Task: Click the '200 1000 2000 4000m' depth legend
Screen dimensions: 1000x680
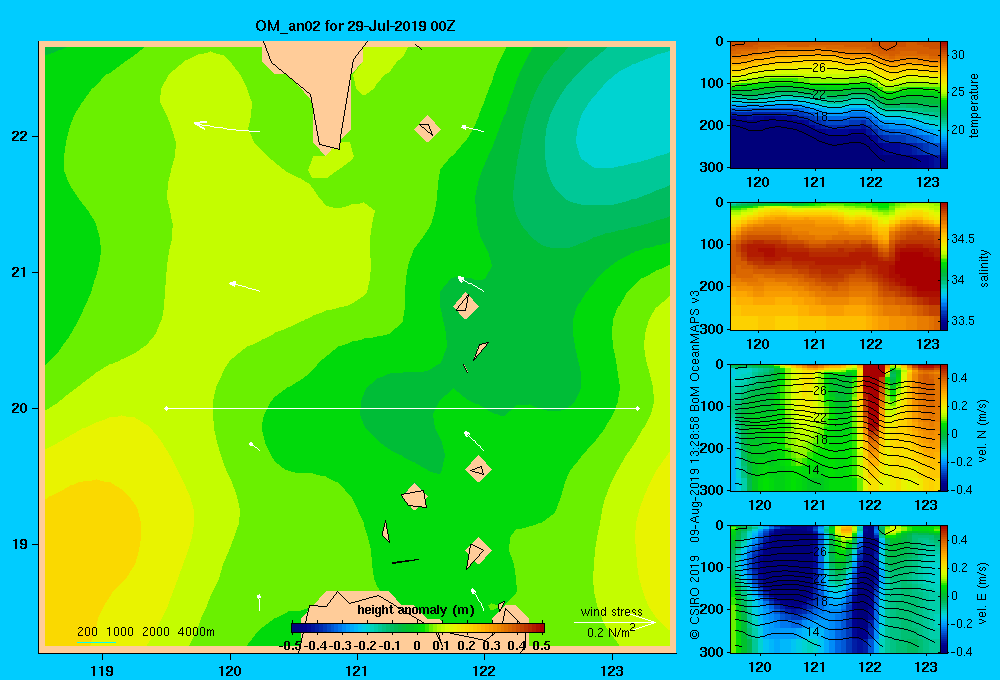Action: tap(145, 632)
